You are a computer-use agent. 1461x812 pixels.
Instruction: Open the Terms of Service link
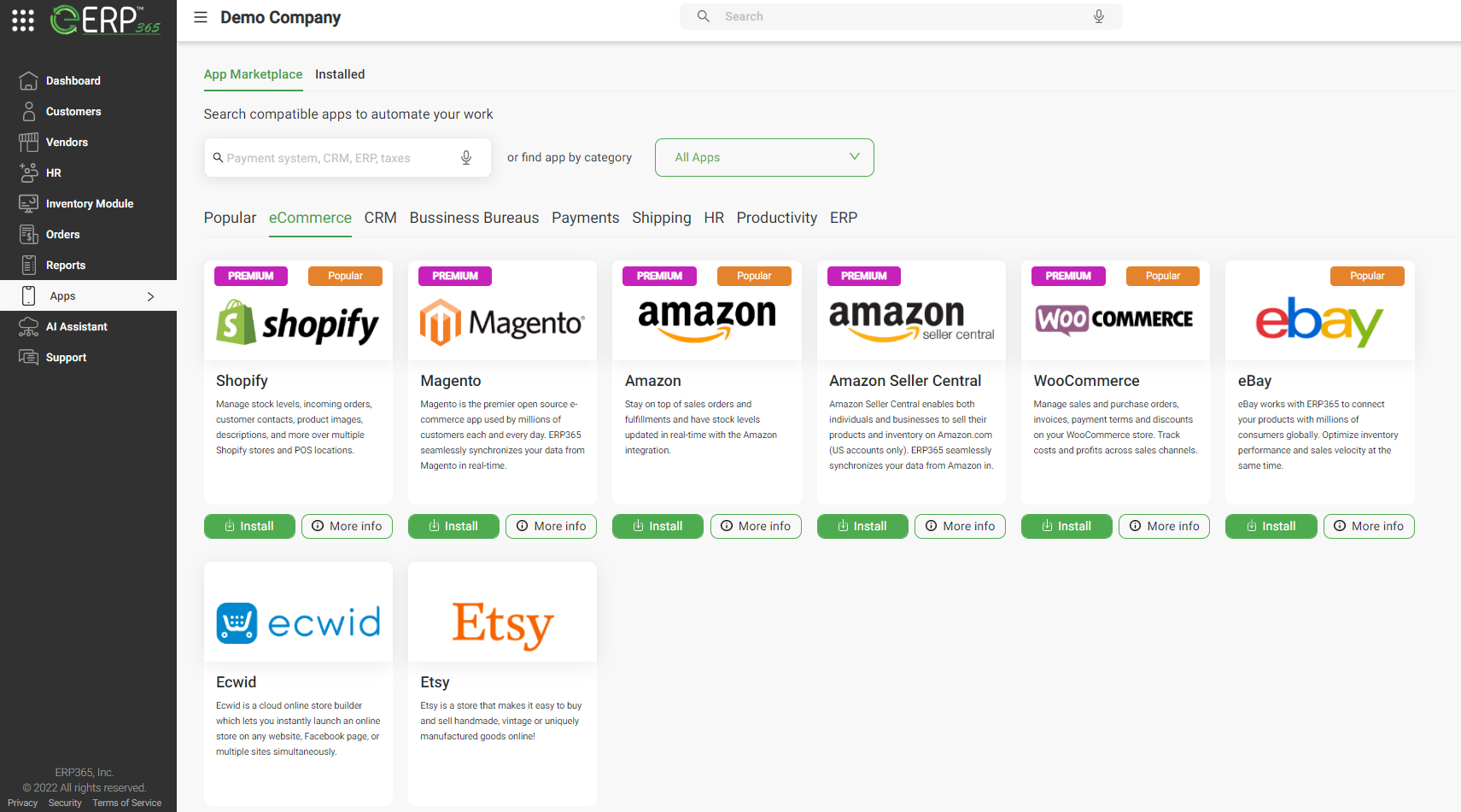click(126, 803)
